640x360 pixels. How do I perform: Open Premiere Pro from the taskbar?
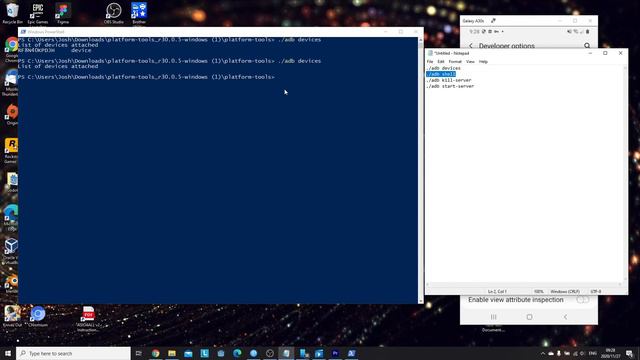[335, 353]
